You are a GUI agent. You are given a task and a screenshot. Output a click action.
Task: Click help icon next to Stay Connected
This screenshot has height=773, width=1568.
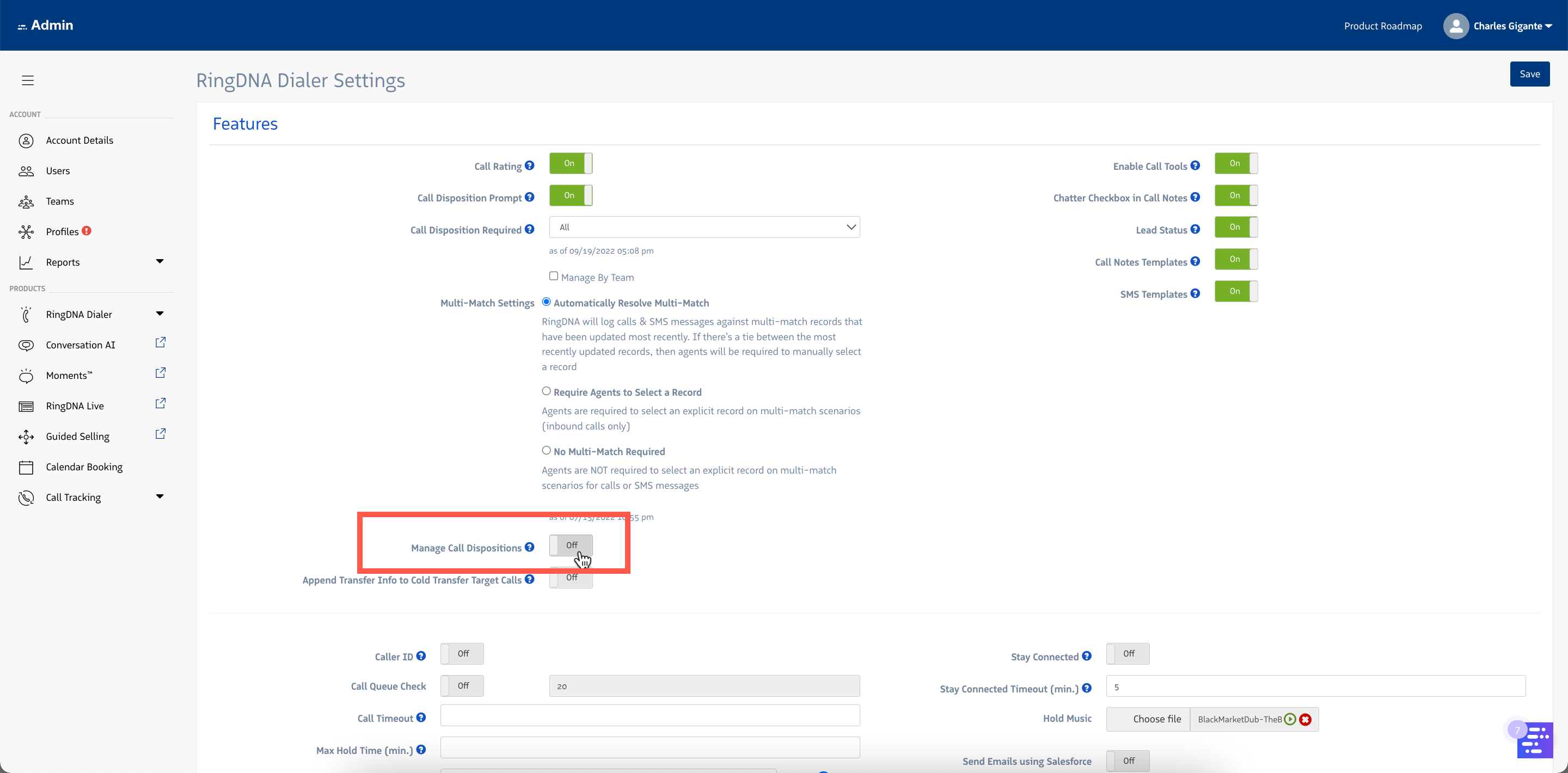[x=1087, y=656]
